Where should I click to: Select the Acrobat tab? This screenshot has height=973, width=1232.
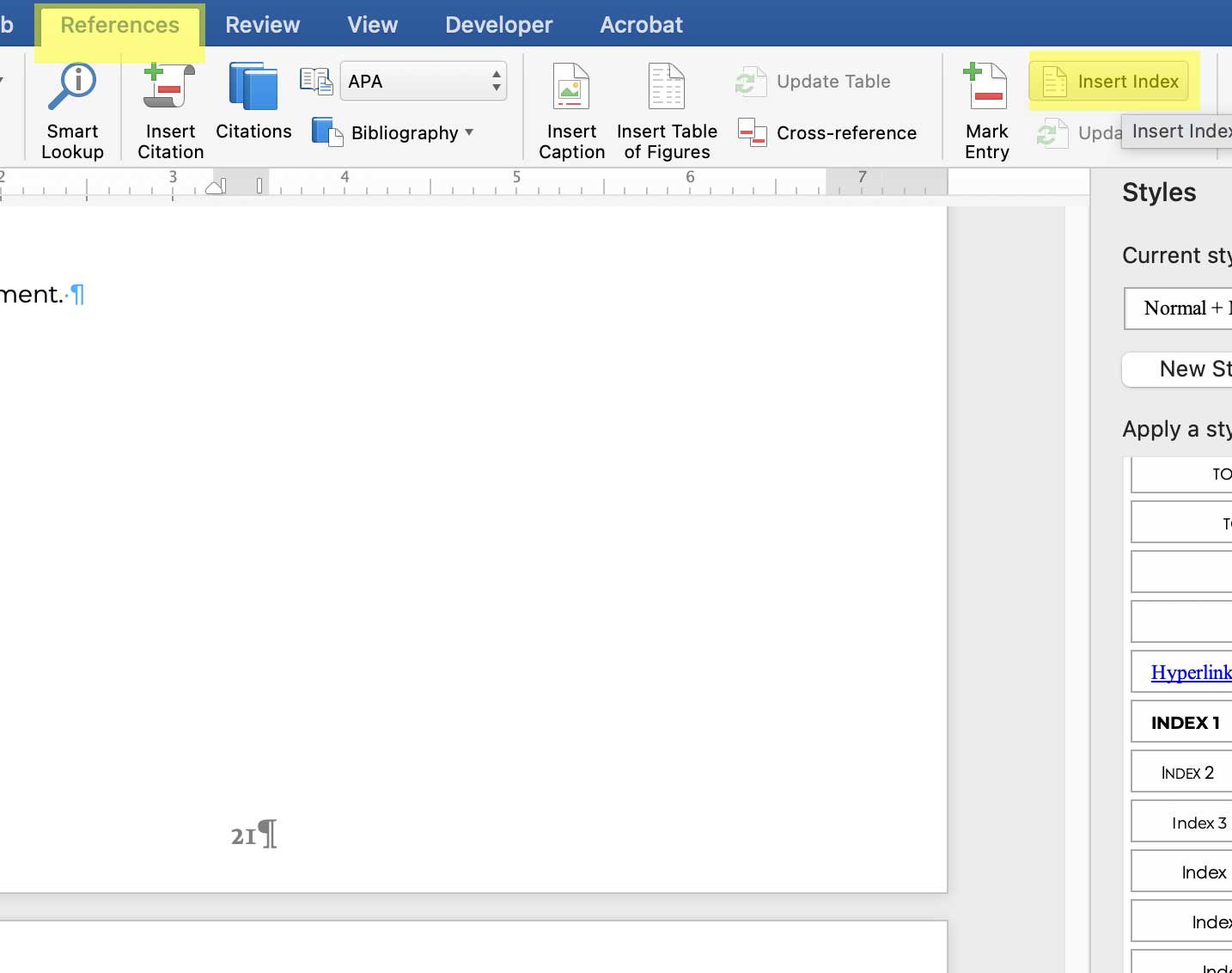tap(641, 25)
